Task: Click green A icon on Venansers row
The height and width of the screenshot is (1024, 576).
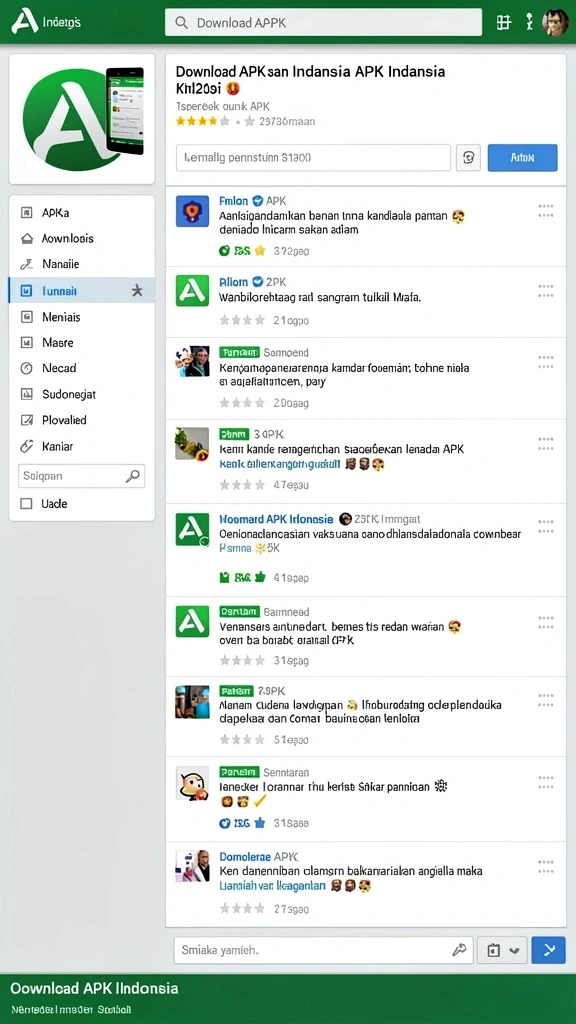Action: point(192,621)
